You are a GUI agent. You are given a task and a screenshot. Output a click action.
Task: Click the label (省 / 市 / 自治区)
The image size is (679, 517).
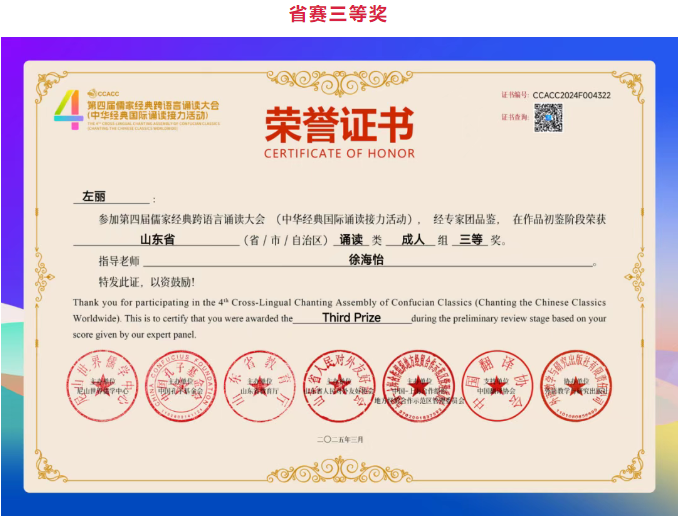tap(286, 240)
